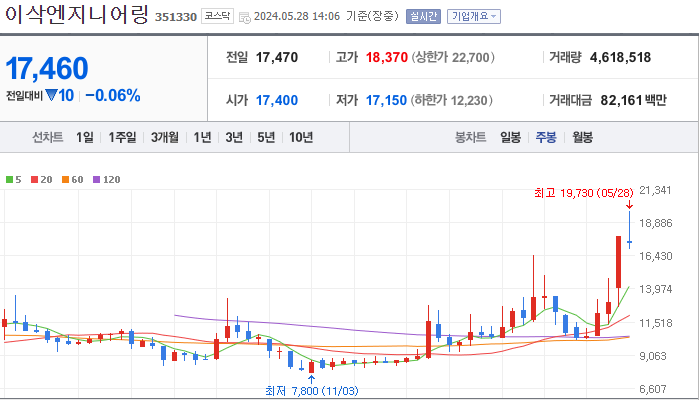Click the calendar-clock icon beside the date
Image resolution: width=699 pixels, height=400 pixels.
pos(245,18)
